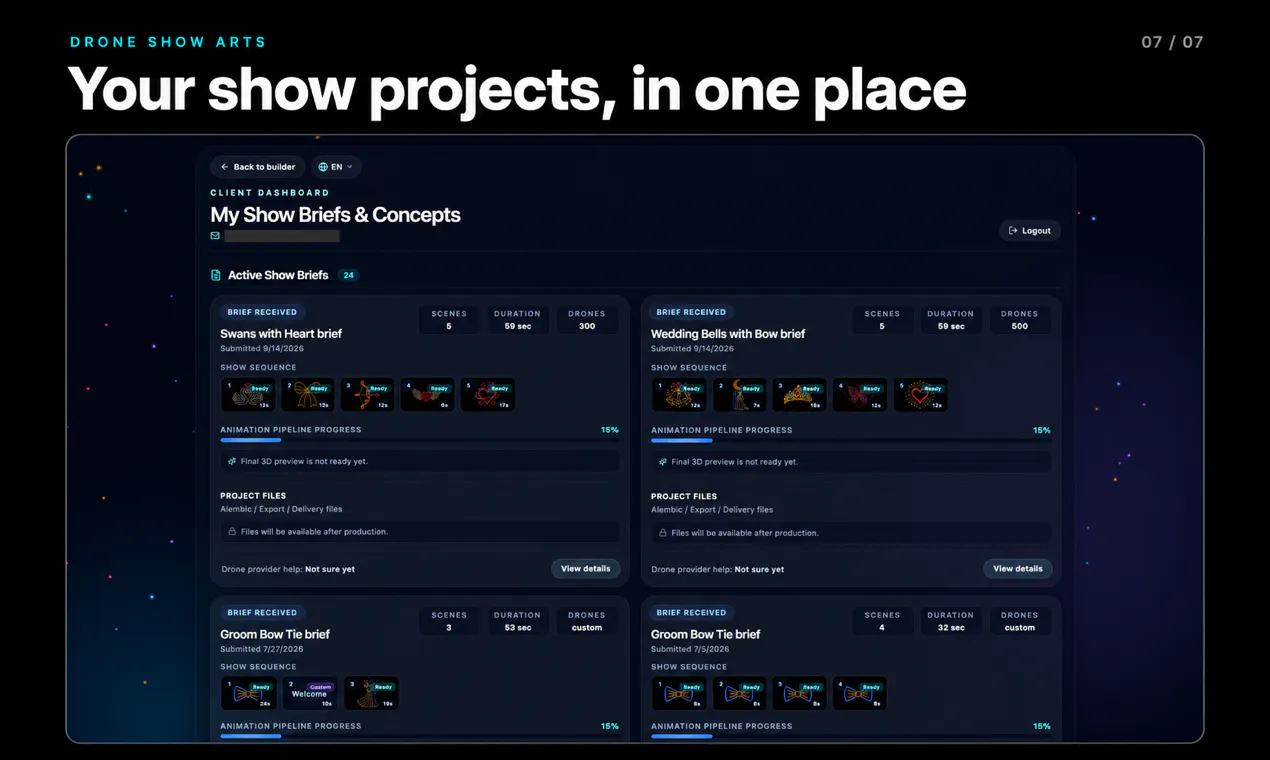Click the document icon beside Active Show Briefs
The image size is (1270, 760).
216,275
